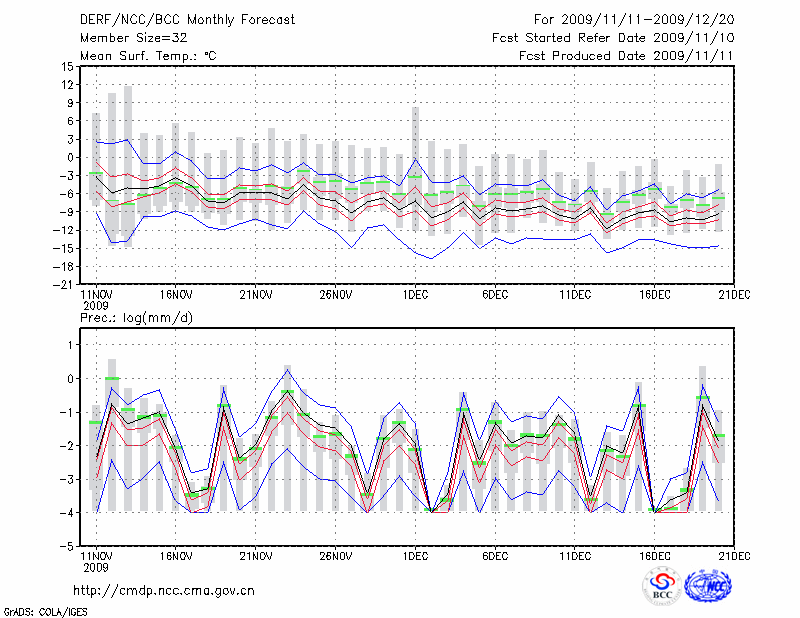Select 1DEC tick on temperature chart axis

point(415,295)
